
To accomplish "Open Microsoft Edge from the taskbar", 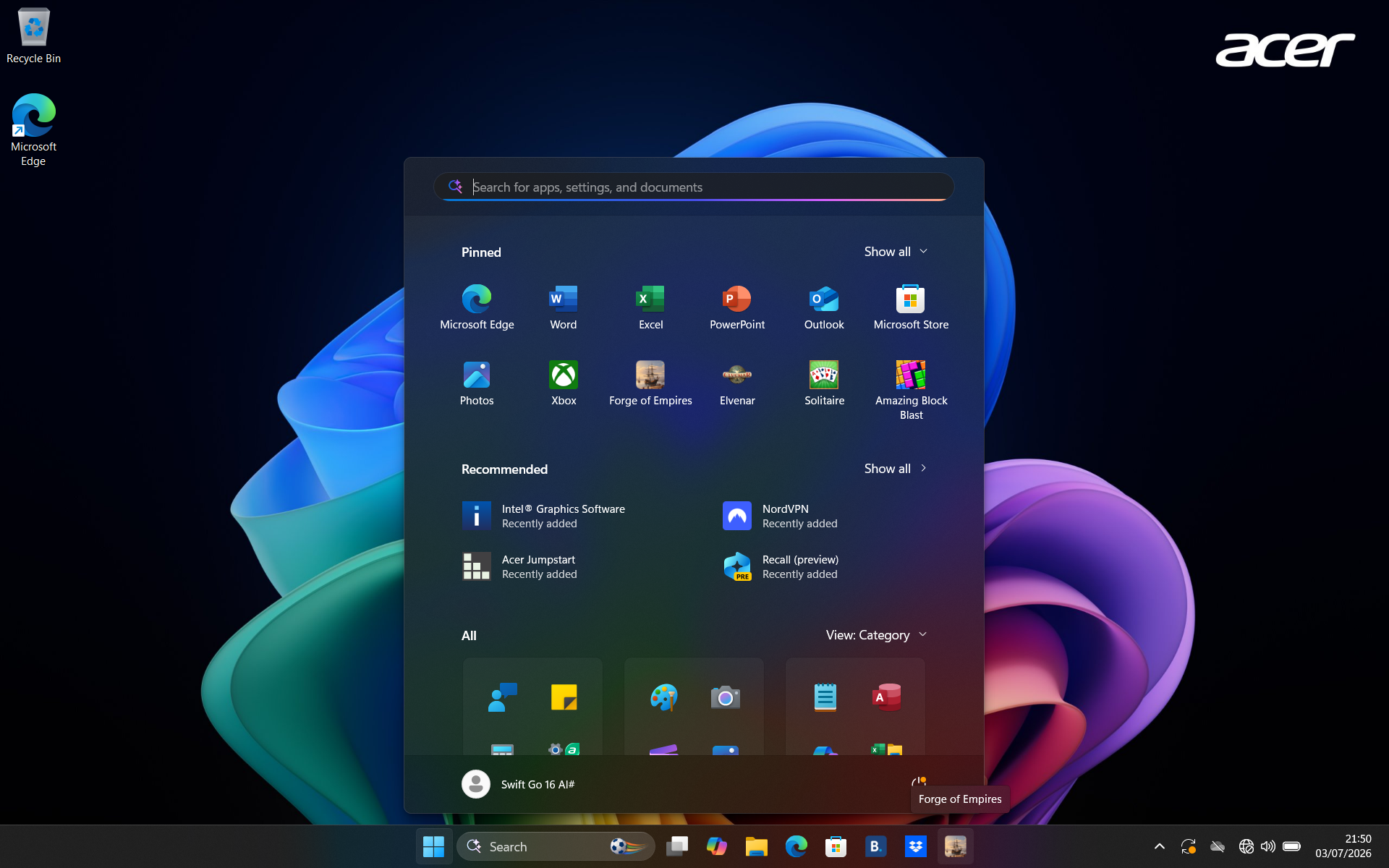I will tap(796, 846).
